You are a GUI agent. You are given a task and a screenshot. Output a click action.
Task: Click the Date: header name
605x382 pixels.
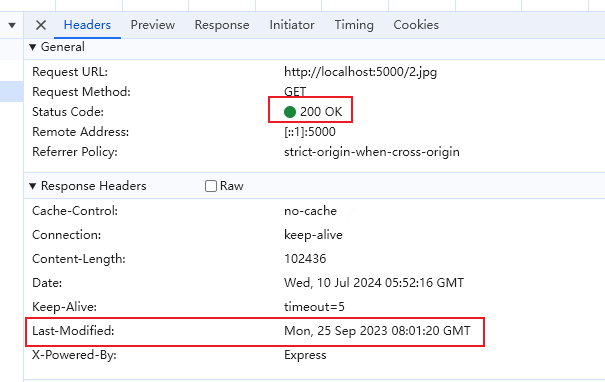47,283
